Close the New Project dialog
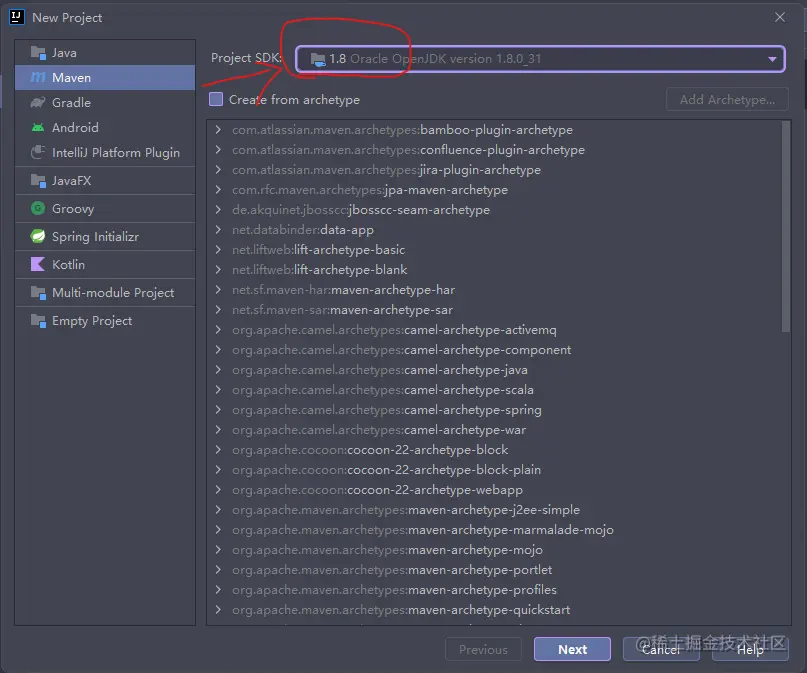 pyautogui.click(x=780, y=17)
